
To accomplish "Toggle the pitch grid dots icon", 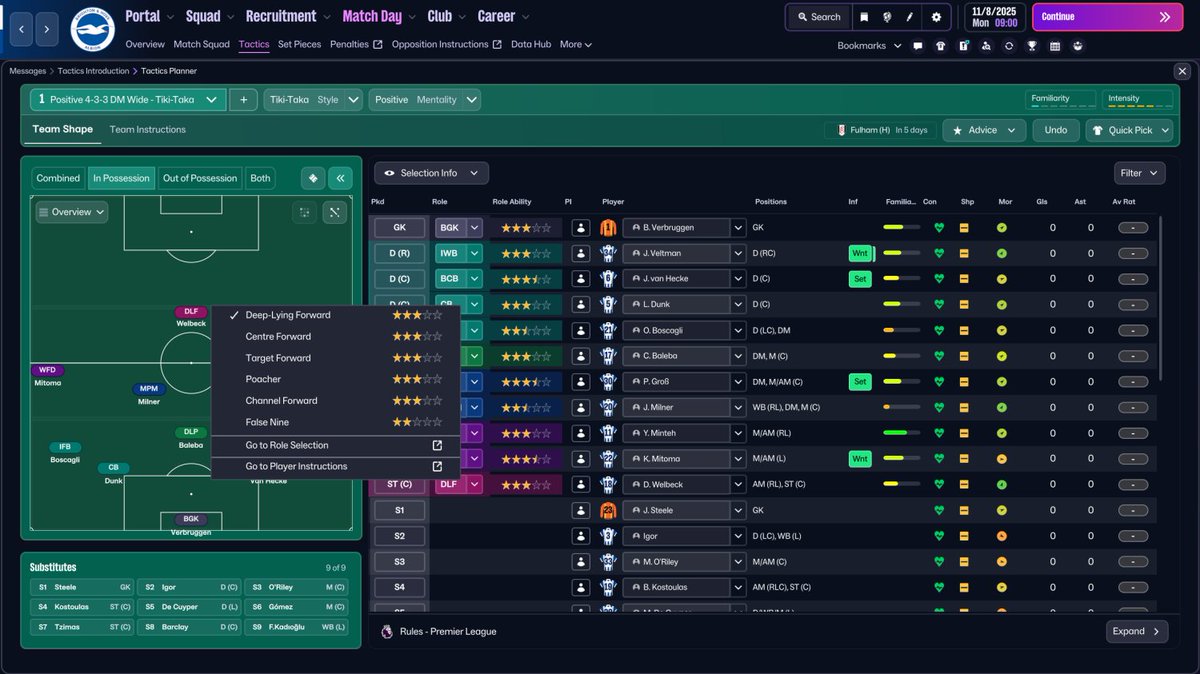I will click(x=304, y=212).
